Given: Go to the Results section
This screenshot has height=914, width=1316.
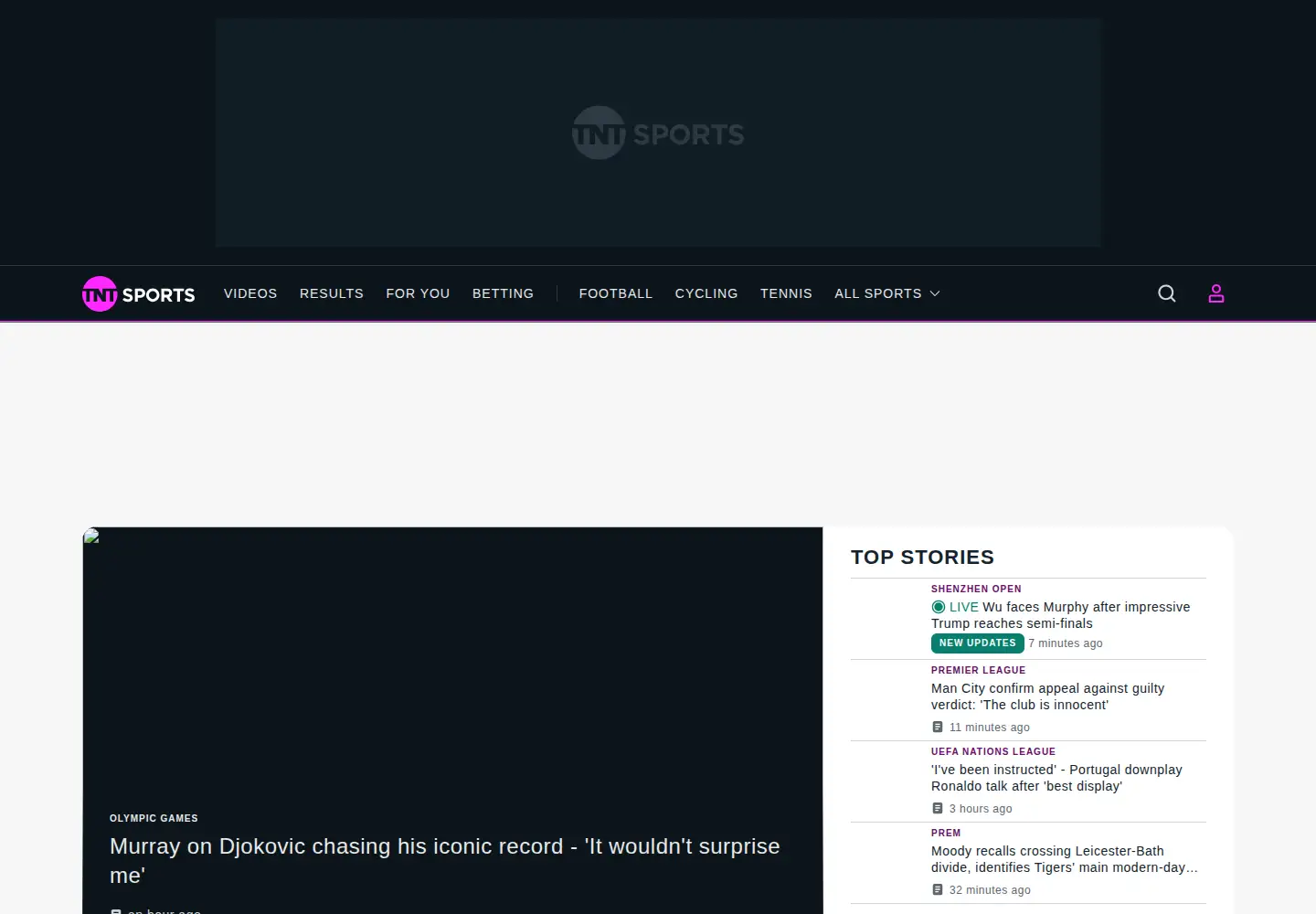Looking at the screenshot, I should 332,293.
